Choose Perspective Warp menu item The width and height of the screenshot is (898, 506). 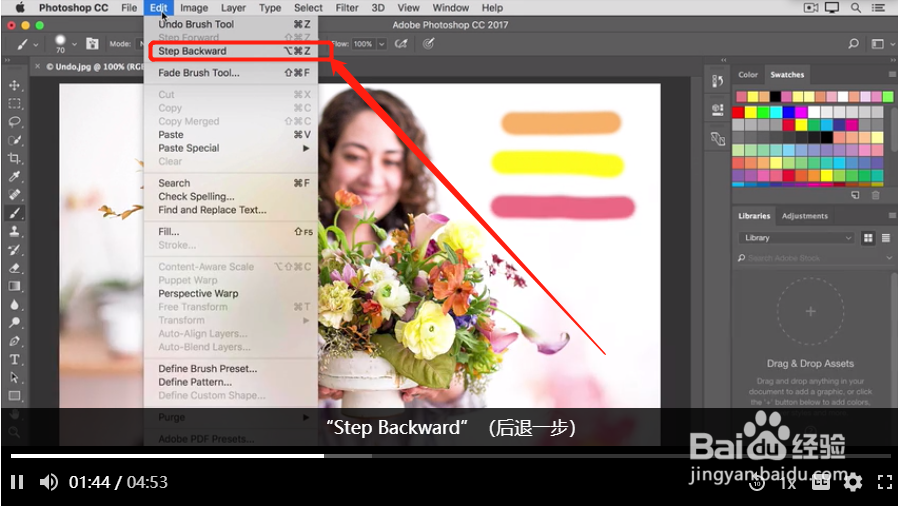(231, 293)
